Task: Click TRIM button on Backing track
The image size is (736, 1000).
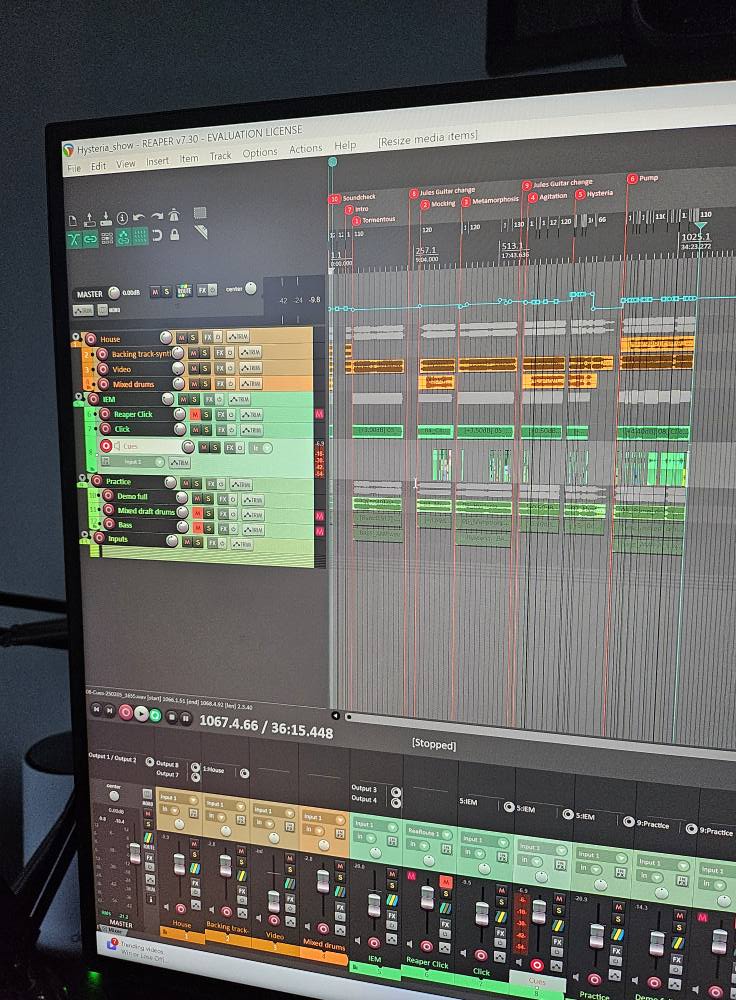Action: click(251, 352)
